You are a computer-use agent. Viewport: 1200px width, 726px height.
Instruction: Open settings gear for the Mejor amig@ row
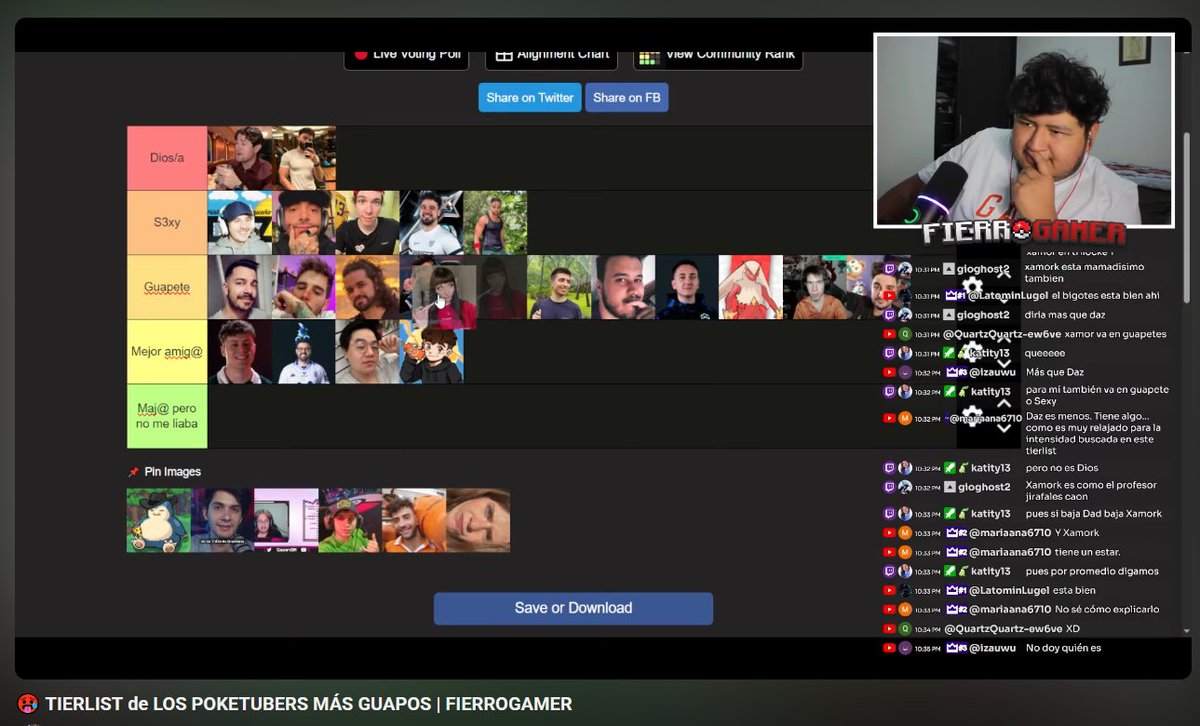972,351
